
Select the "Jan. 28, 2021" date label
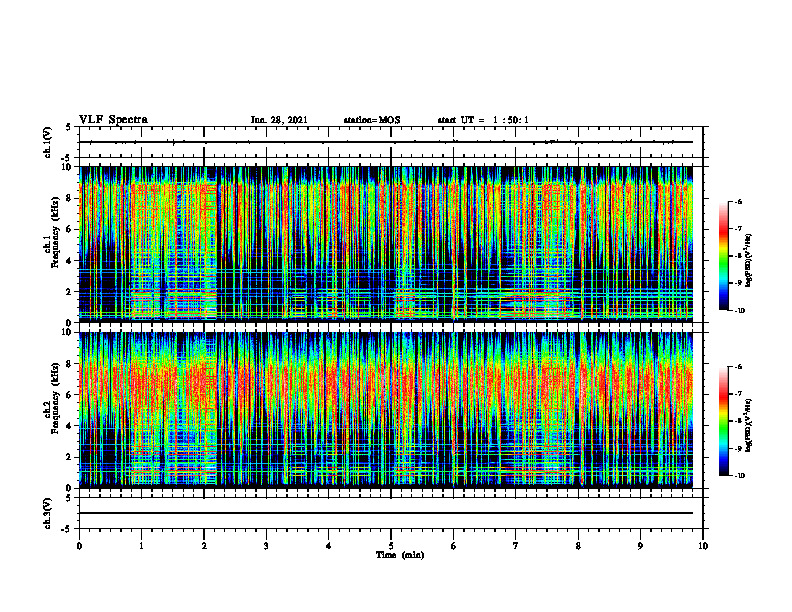click(x=279, y=120)
